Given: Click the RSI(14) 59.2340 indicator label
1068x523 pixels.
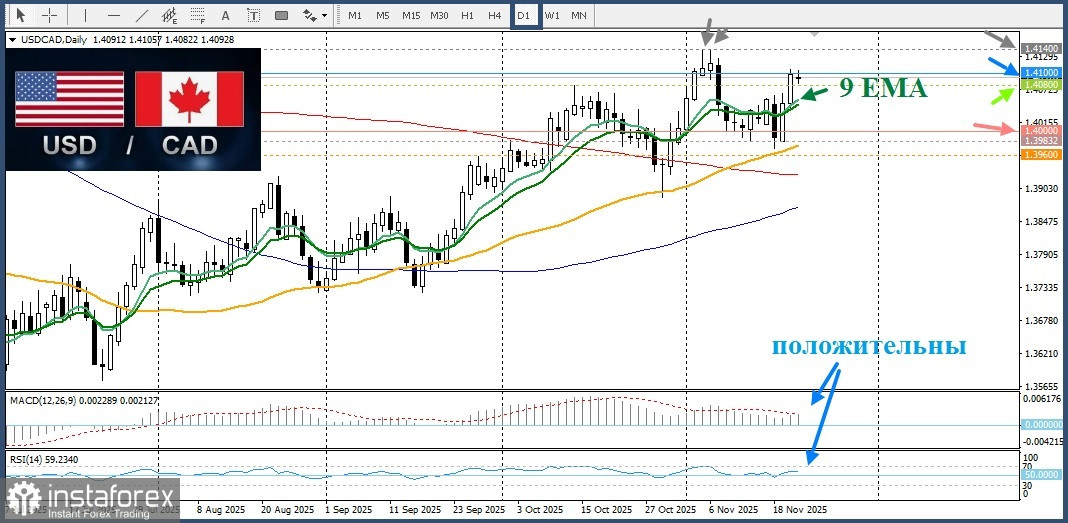Looking at the screenshot, I should pyautogui.click(x=44, y=460).
